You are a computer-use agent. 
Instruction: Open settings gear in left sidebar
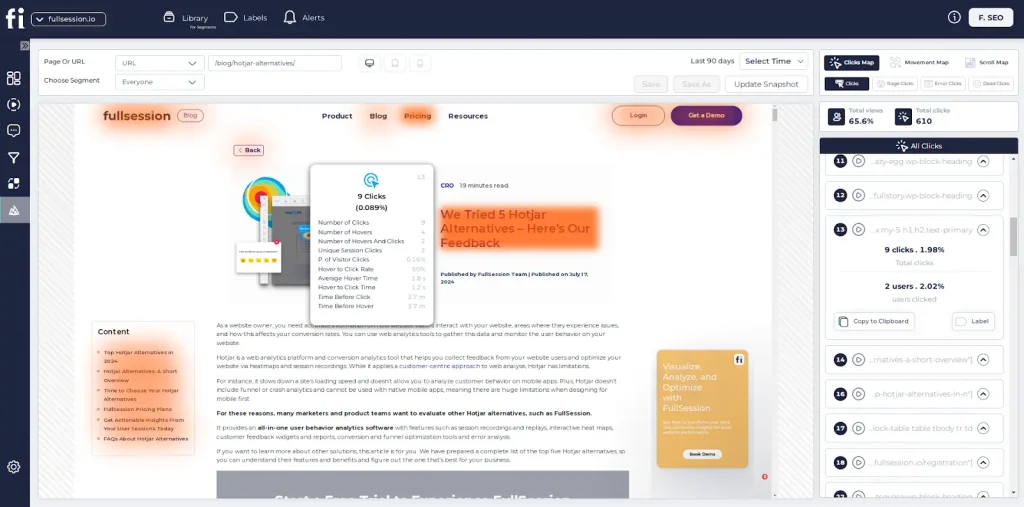(14, 466)
